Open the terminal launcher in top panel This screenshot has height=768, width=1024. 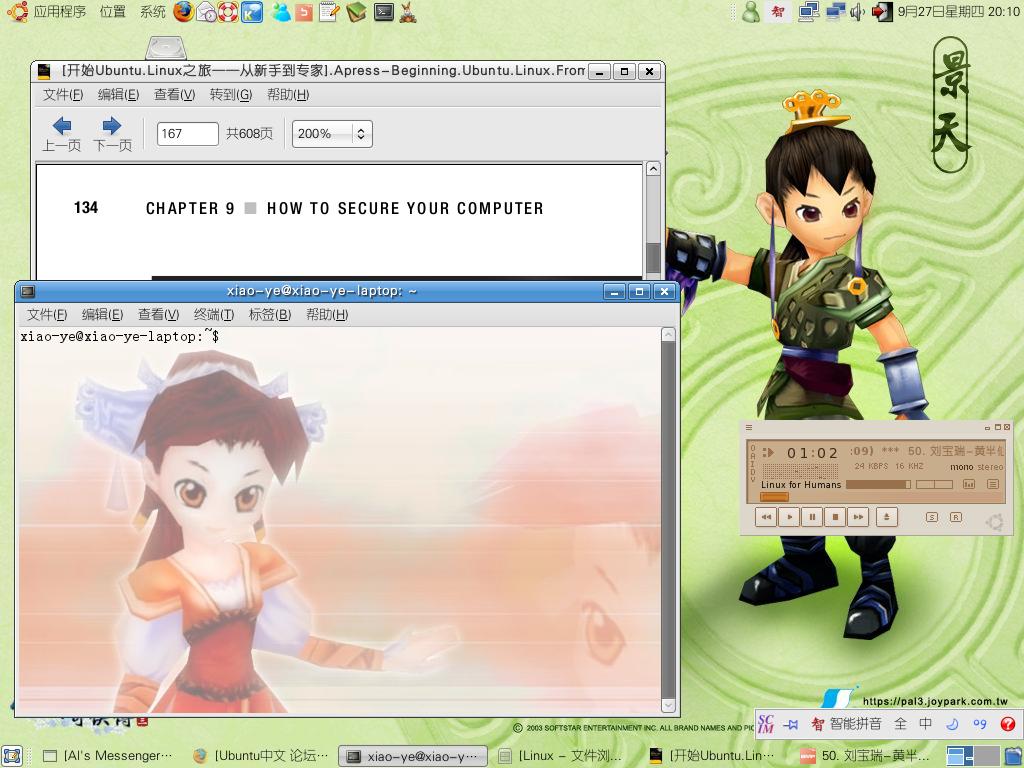pyautogui.click(x=383, y=12)
